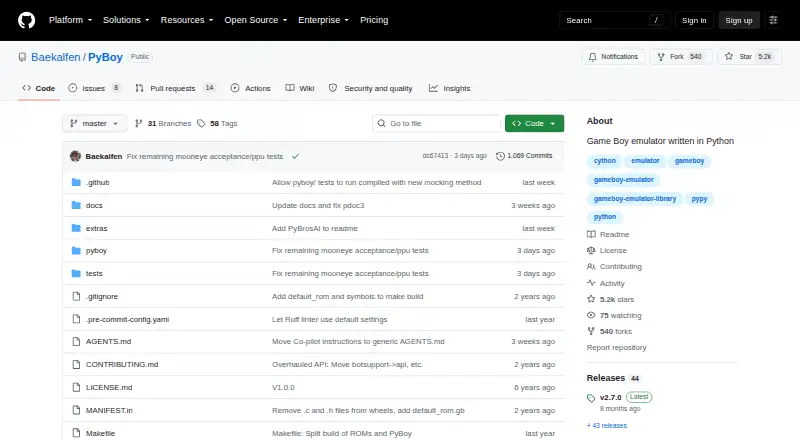The height and width of the screenshot is (440, 800).
Task: Open the GitHub logo home icon
Action: tap(27, 20)
